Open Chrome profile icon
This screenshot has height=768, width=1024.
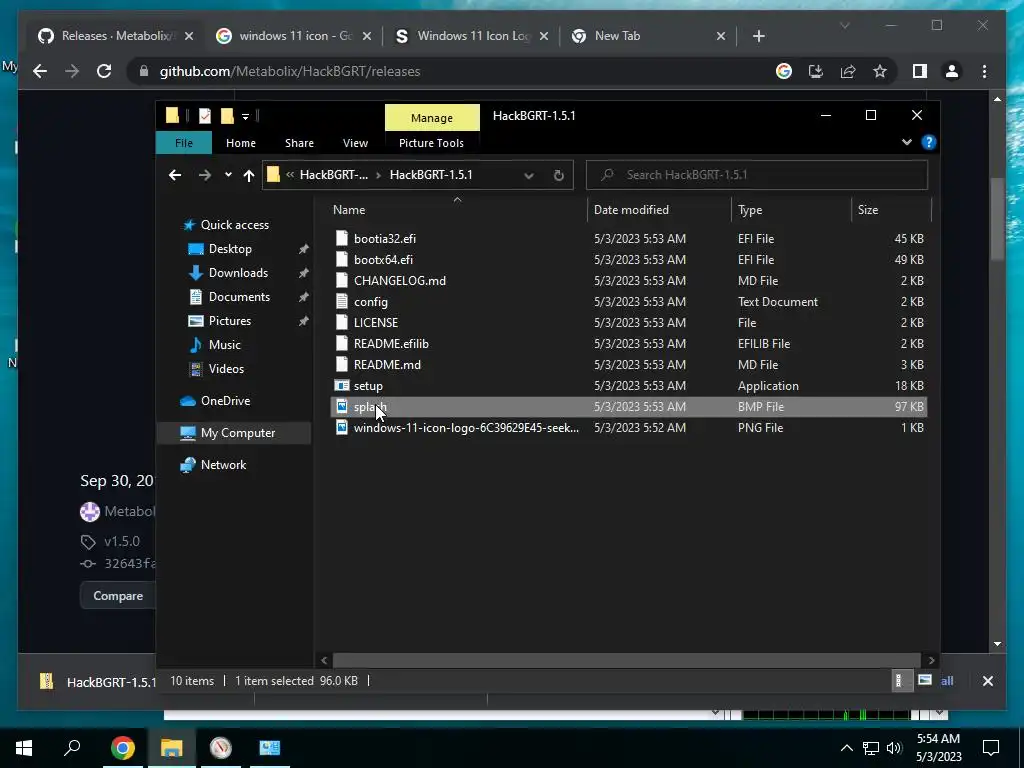(952, 71)
